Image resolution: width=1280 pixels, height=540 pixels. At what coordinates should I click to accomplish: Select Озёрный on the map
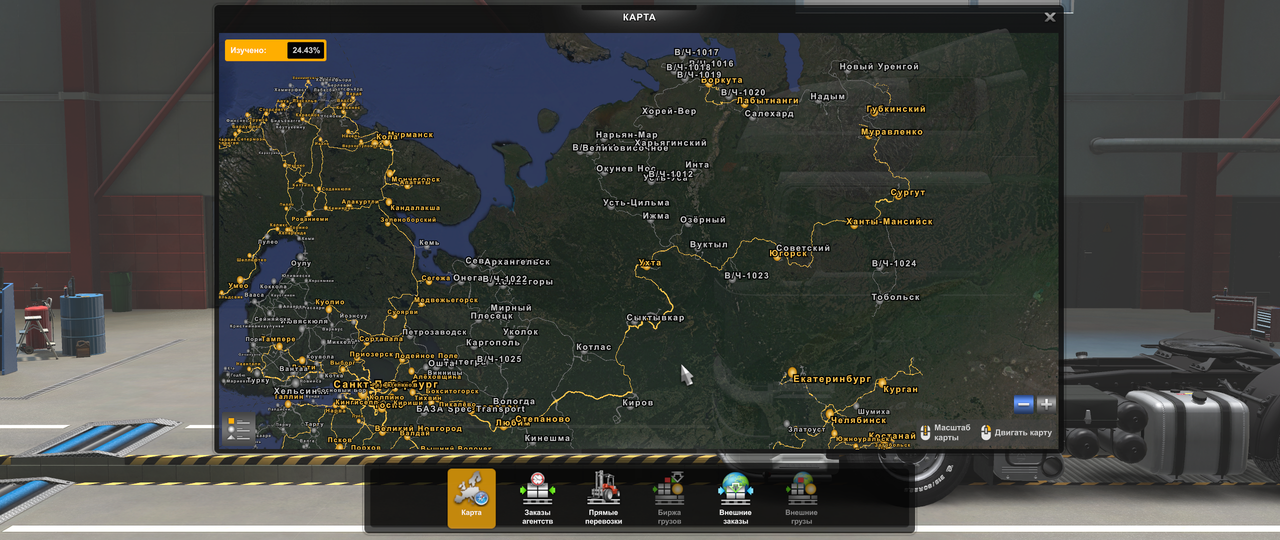click(x=703, y=220)
